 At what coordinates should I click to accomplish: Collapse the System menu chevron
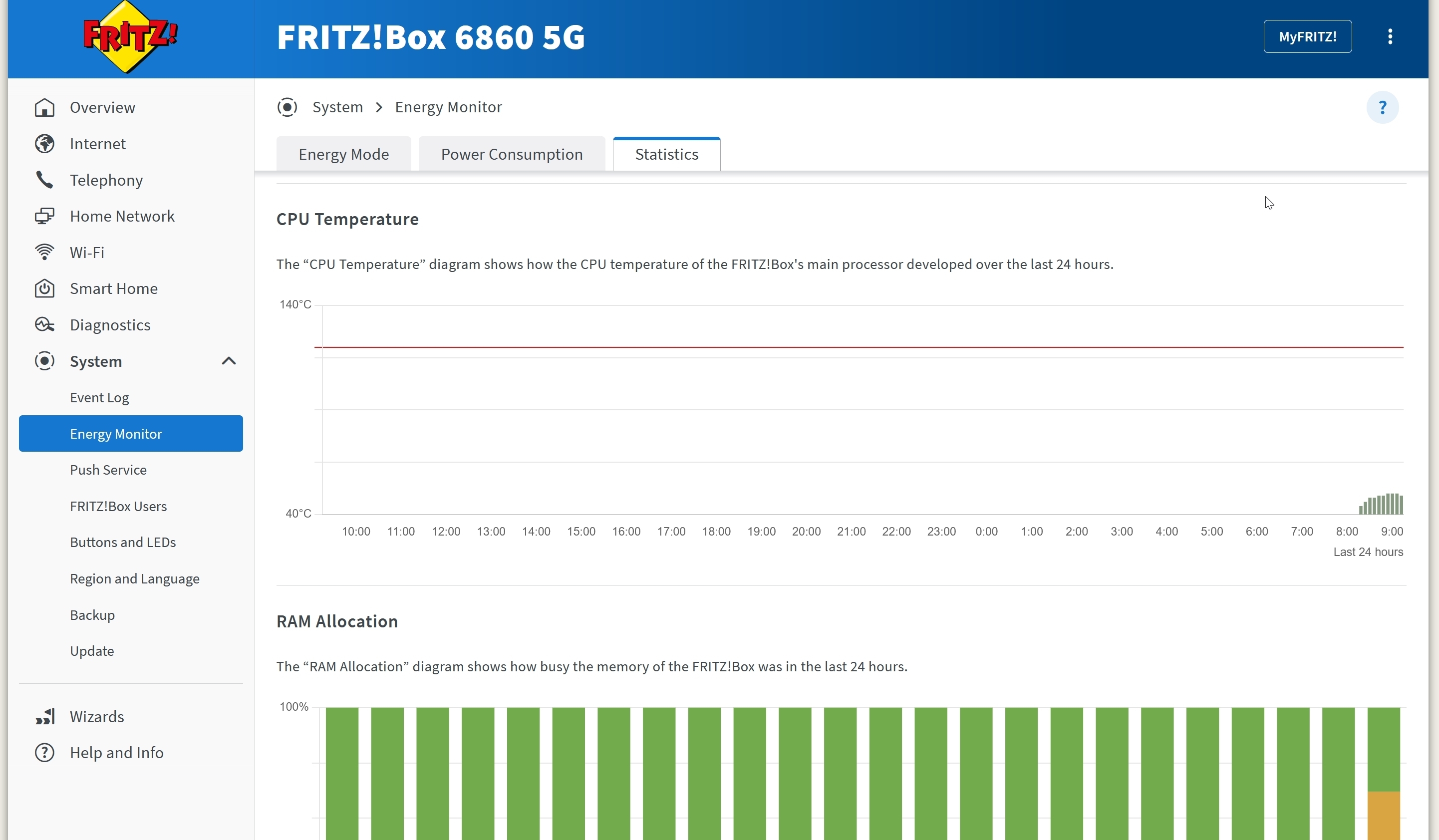pos(229,361)
